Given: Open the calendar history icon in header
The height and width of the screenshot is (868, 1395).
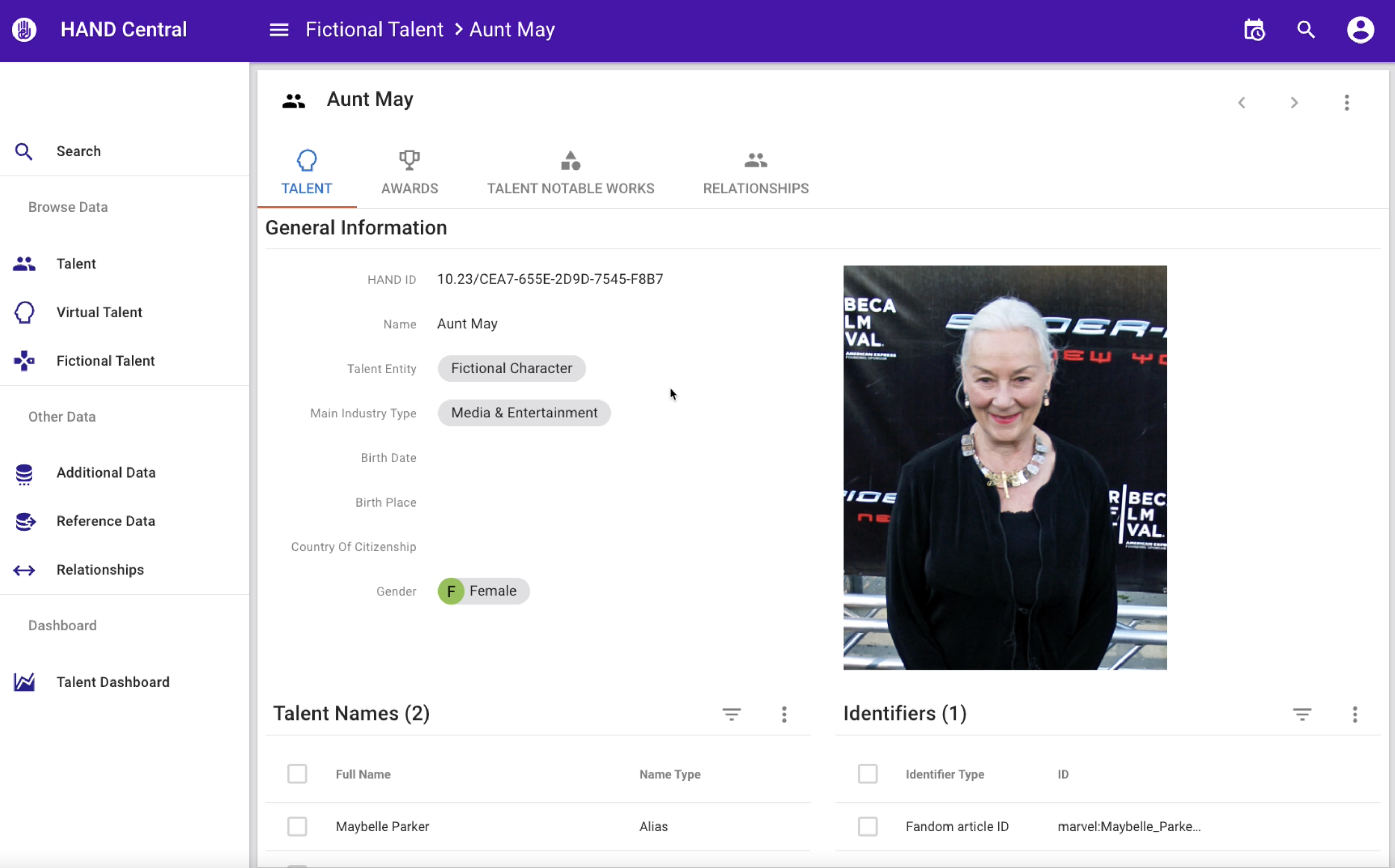Looking at the screenshot, I should tap(1254, 30).
